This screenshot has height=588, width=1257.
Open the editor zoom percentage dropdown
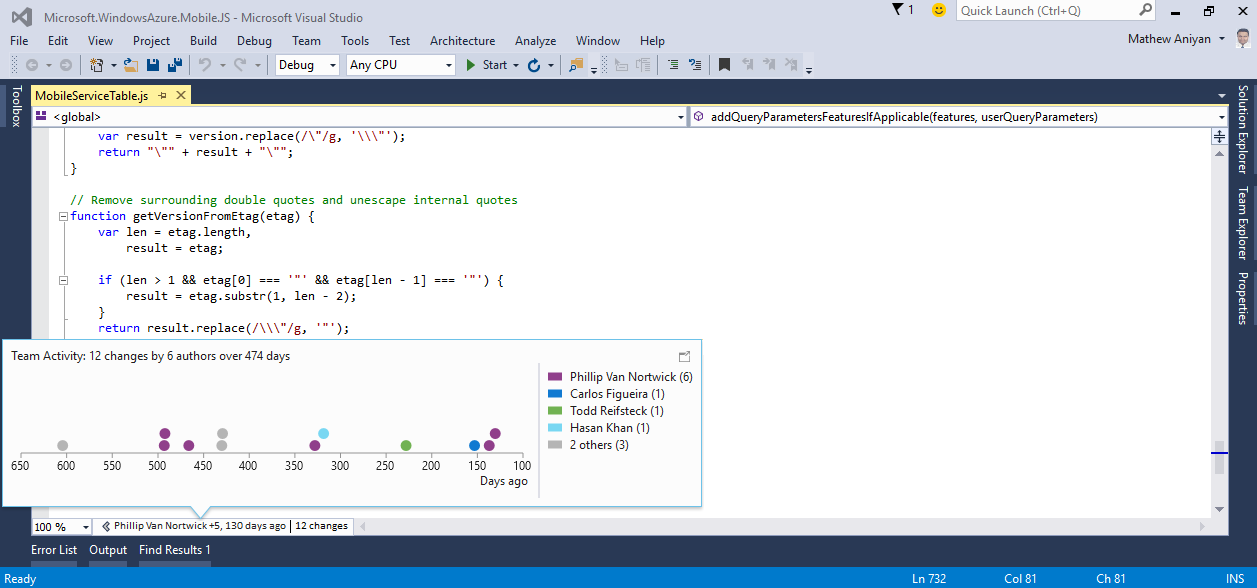(60, 525)
